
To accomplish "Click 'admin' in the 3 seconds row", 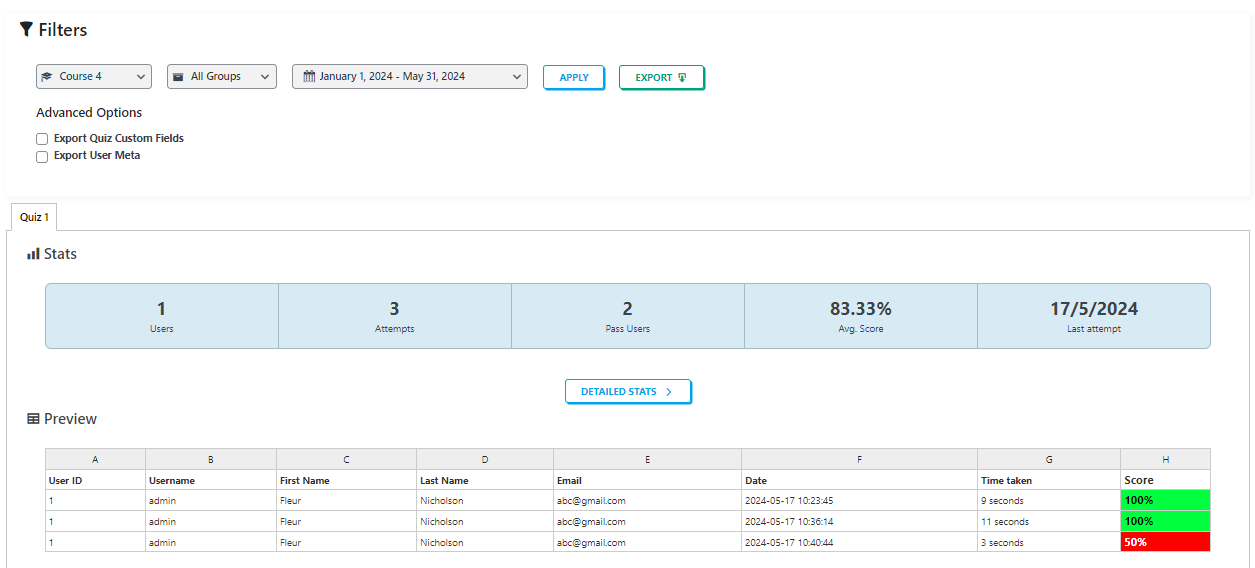I will pos(162,543).
